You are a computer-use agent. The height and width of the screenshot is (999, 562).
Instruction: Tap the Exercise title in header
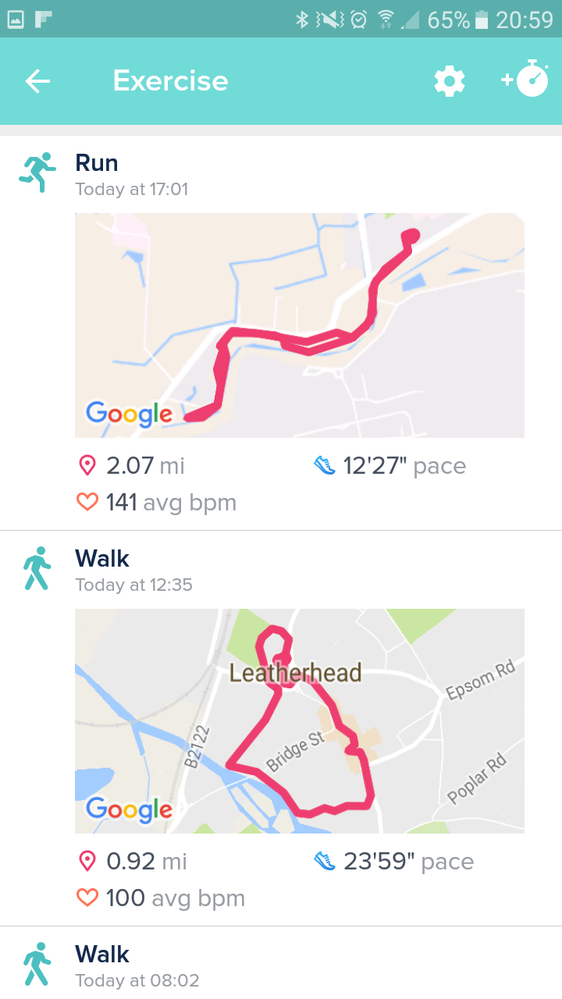coord(171,81)
